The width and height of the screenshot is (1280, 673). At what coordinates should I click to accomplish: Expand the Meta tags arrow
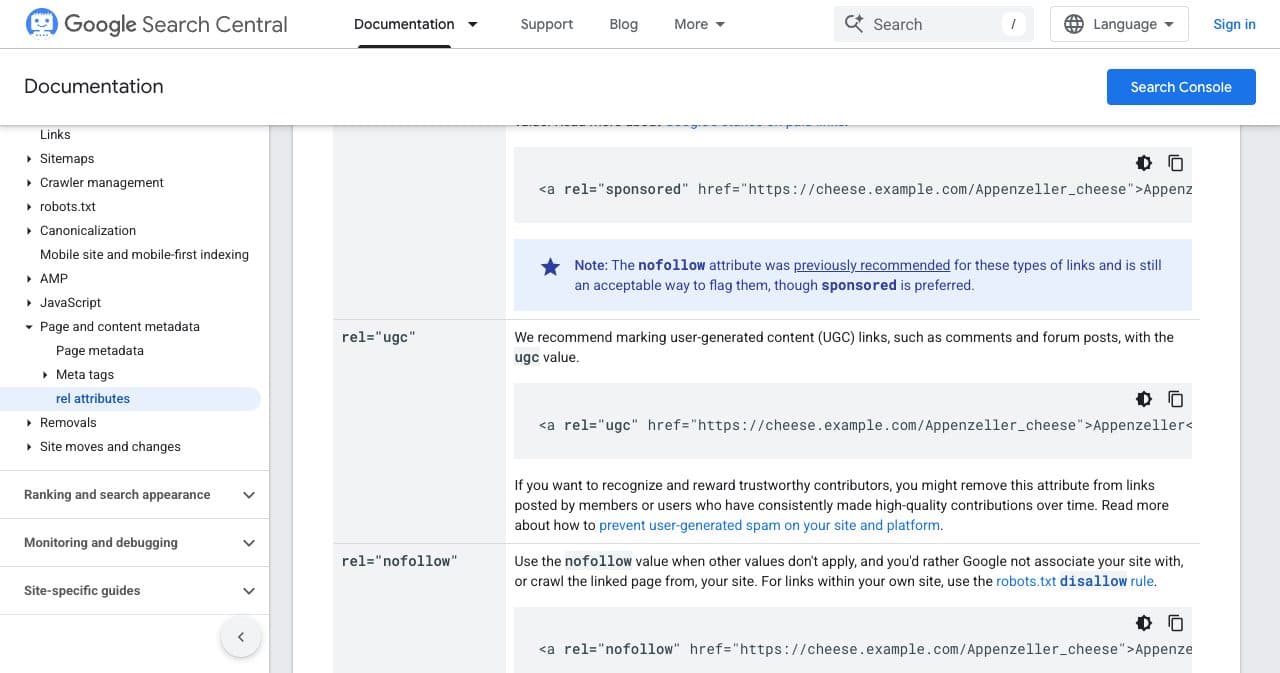(x=45, y=375)
